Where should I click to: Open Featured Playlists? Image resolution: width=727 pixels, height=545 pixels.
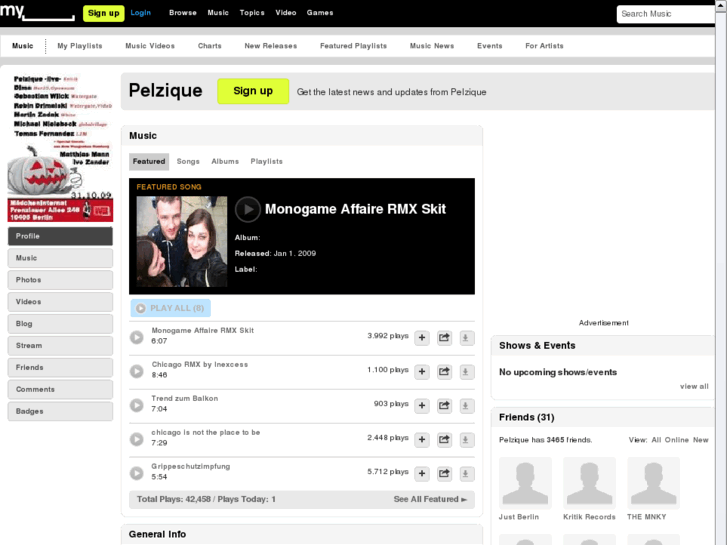(353, 46)
